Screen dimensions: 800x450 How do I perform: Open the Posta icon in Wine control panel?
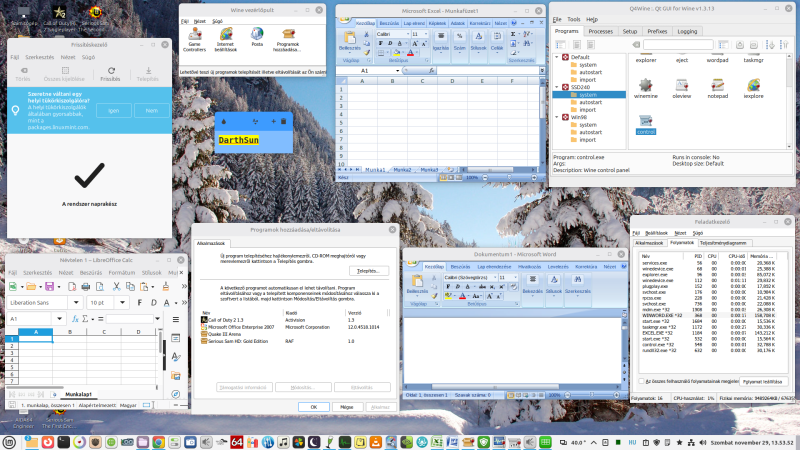257,37
